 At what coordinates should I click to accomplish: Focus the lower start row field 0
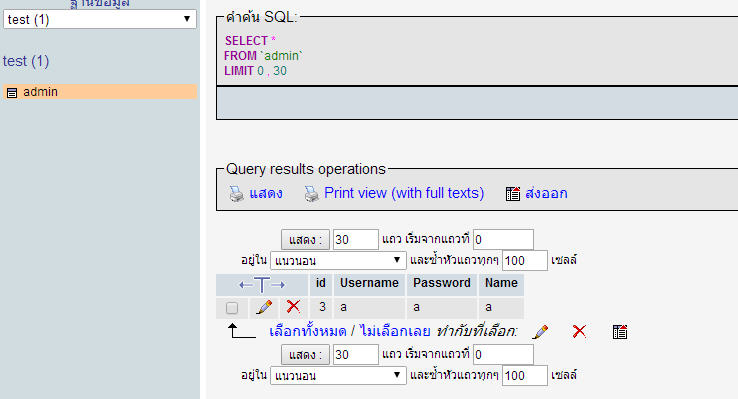(x=503, y=354)
